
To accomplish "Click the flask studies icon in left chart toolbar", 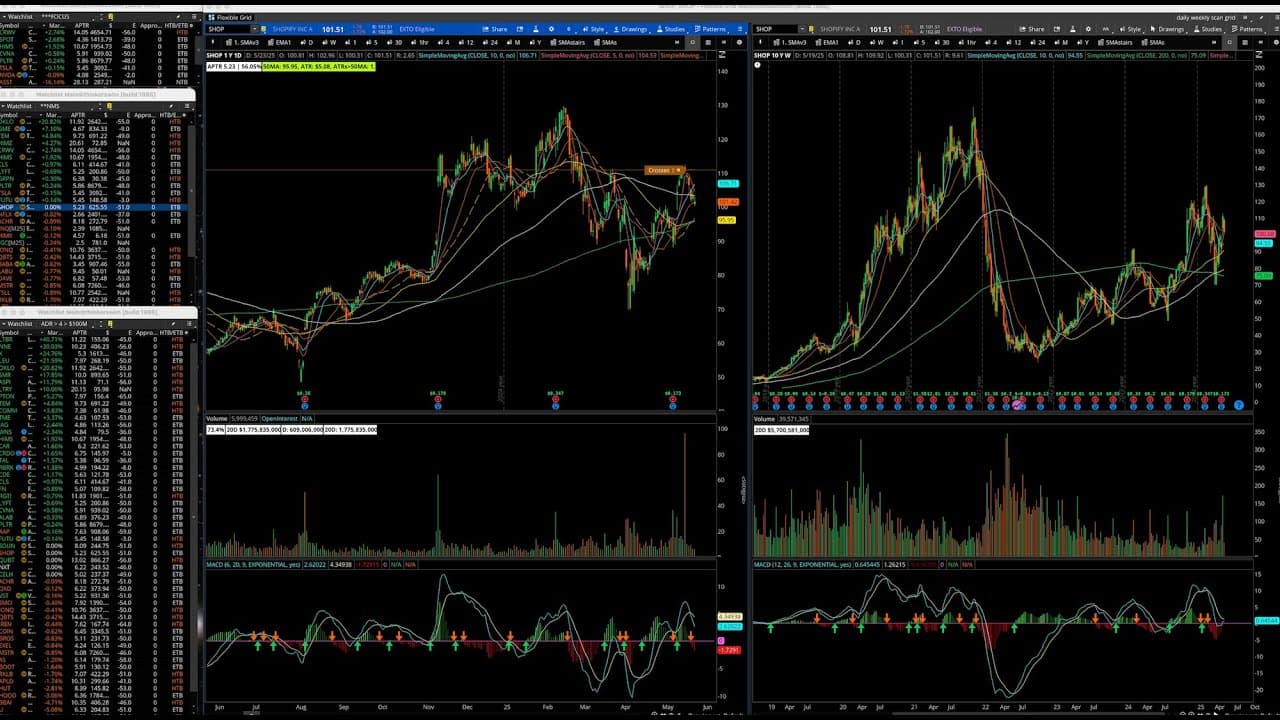I will pos(535,29).
